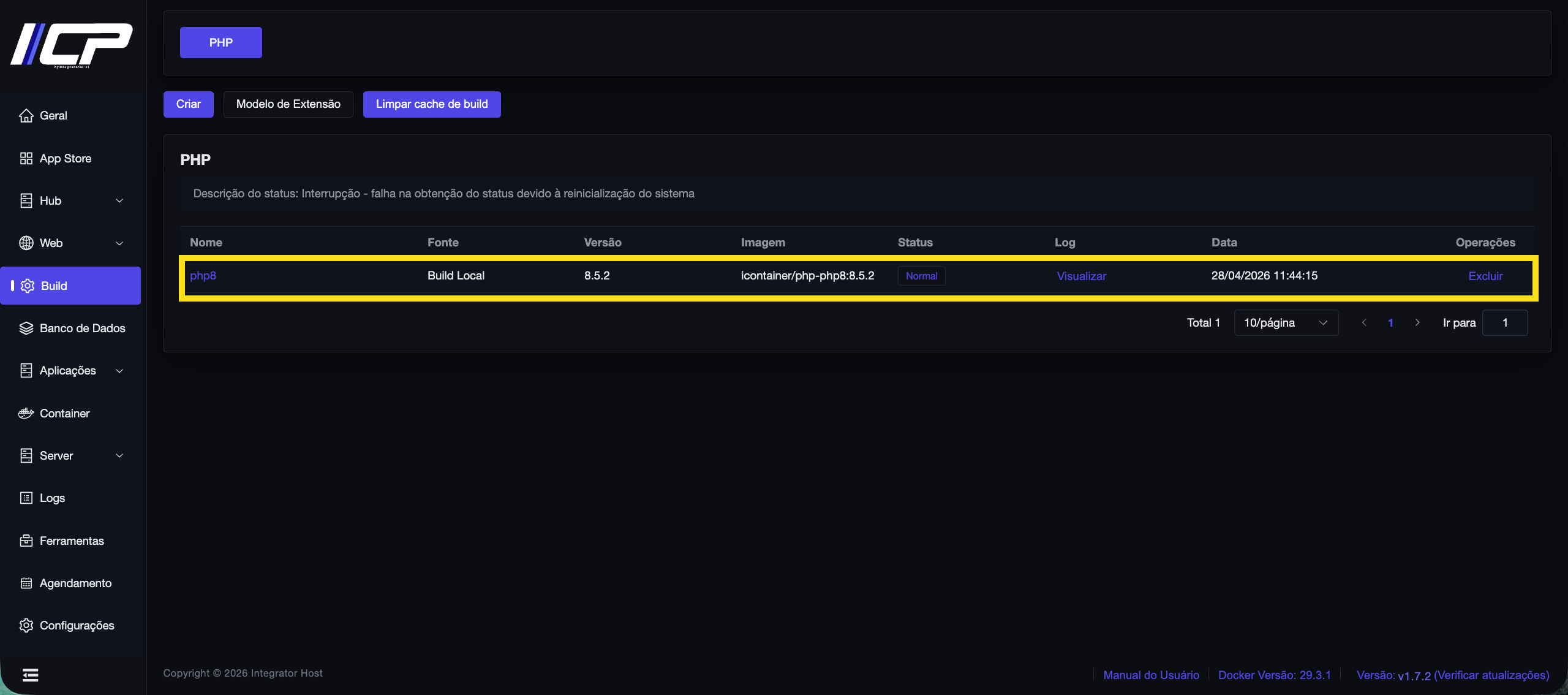Open the 10/página page size dropdown
This screenshot has height=695, width=1568.
click(x=1286, y=322)
